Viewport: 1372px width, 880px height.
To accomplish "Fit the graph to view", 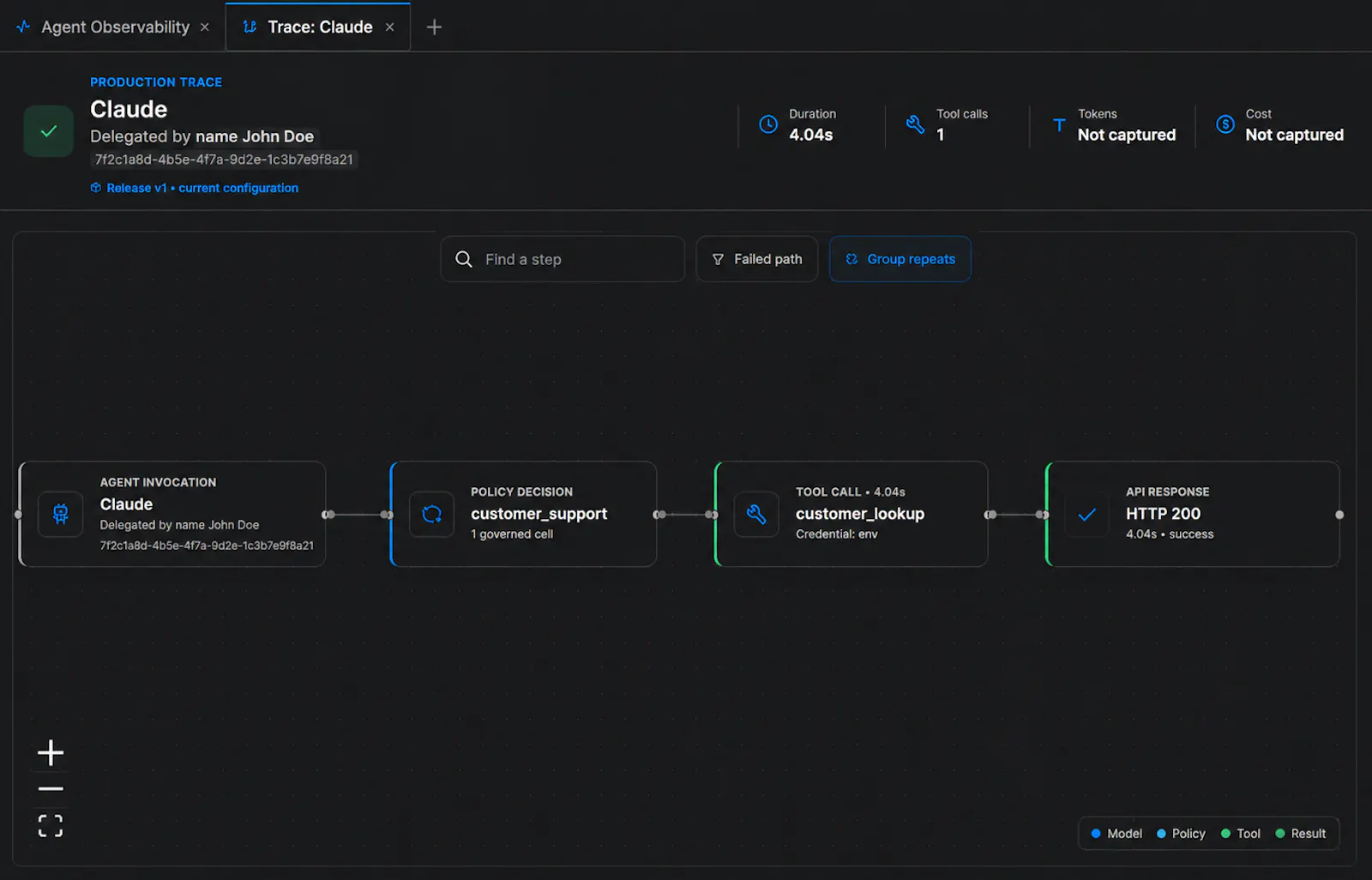I will pyautogui.click(x=51, y=826).
